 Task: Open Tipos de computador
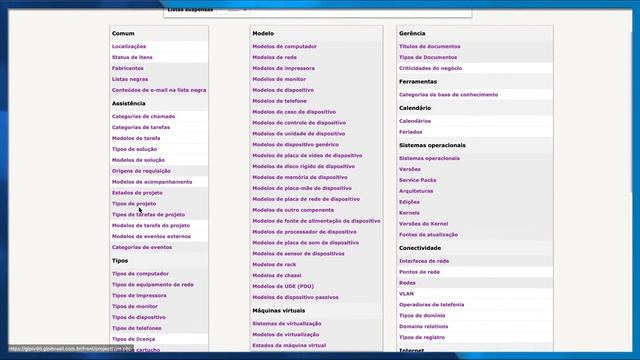pos(140,274)
